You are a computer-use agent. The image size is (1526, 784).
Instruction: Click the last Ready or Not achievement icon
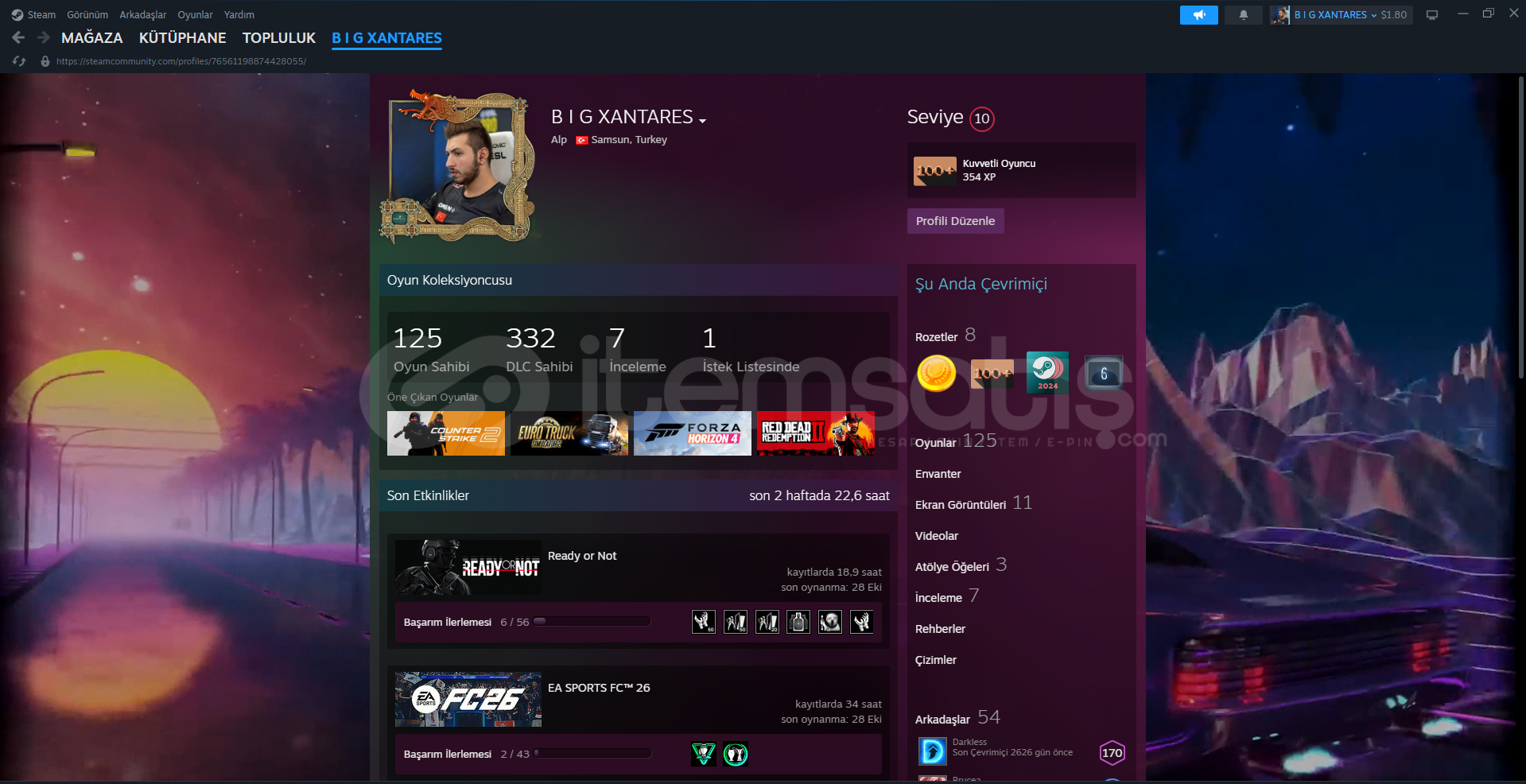click(x=862, y=622)
